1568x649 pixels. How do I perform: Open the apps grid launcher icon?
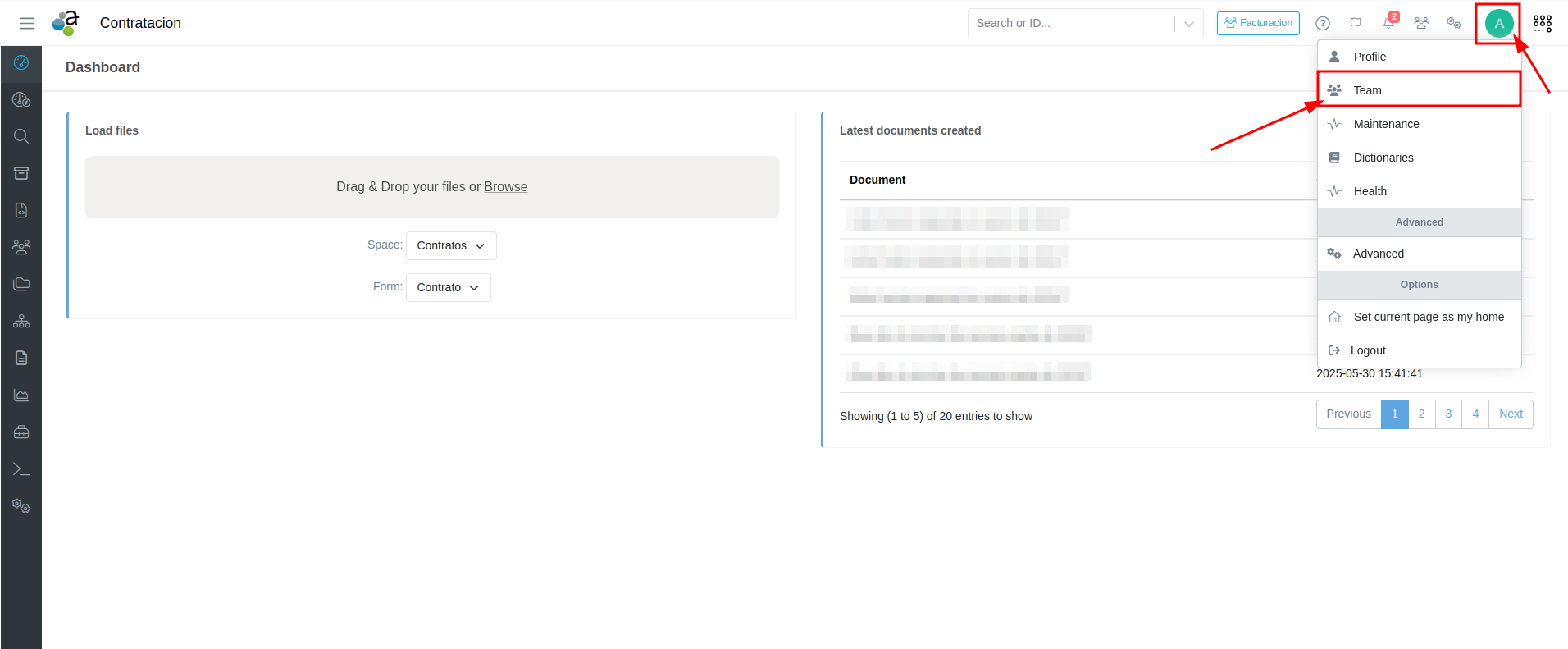(x=1542, y=23)
